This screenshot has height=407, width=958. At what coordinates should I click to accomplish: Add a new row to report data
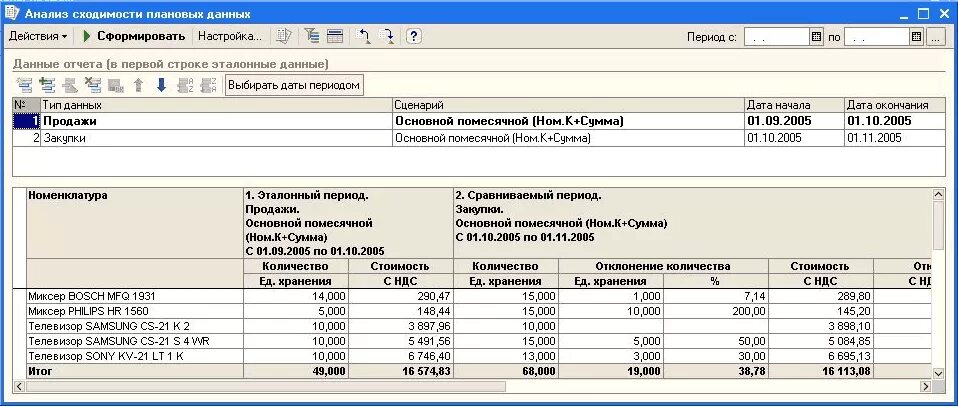(x=25, y=85)
